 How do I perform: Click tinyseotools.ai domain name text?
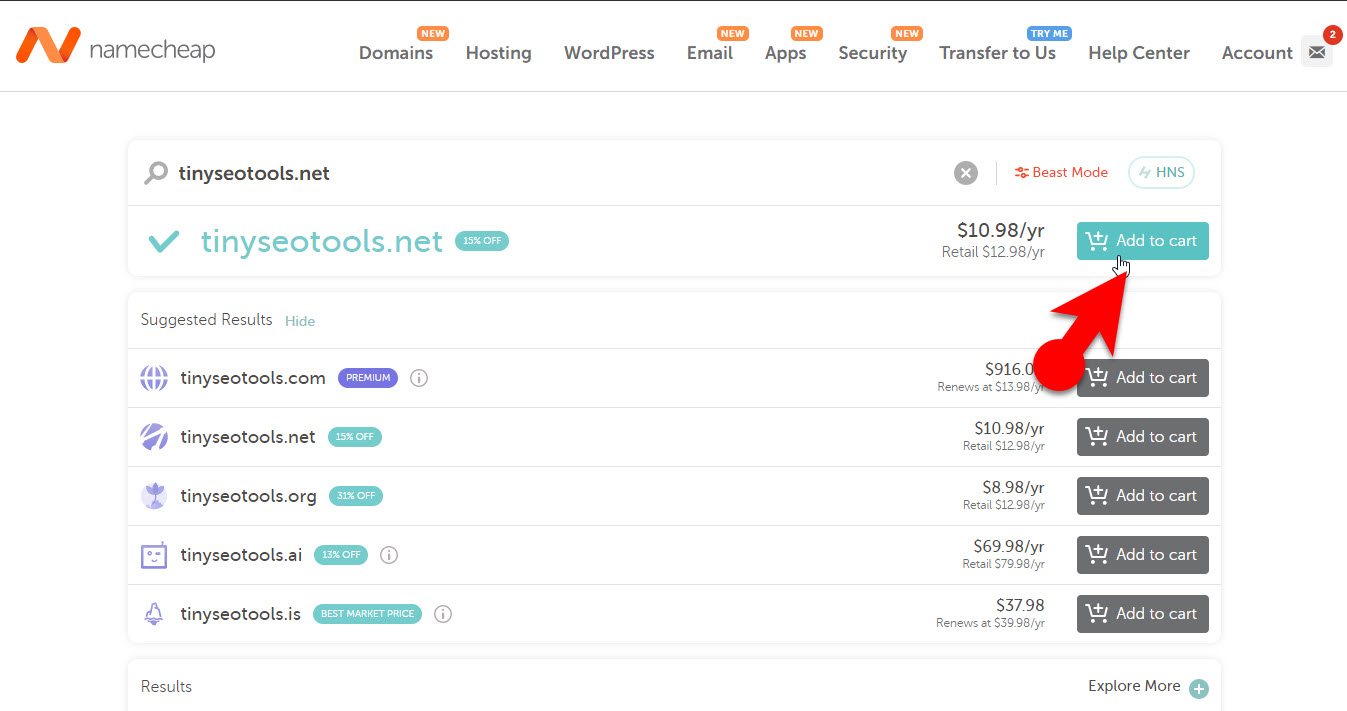[241, 555]
